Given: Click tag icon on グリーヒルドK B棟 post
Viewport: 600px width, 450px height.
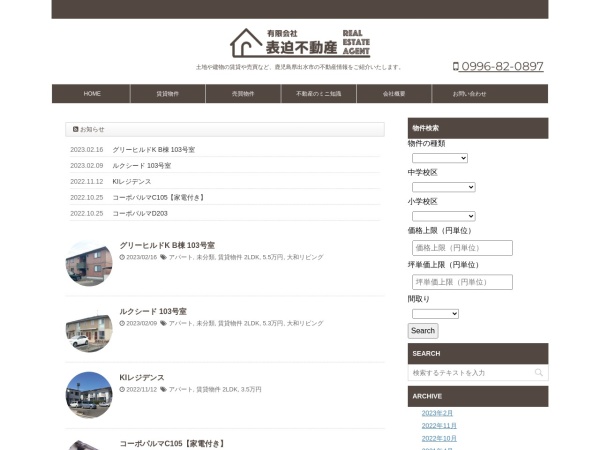Looking at the screenshot, I should point(163,257).
